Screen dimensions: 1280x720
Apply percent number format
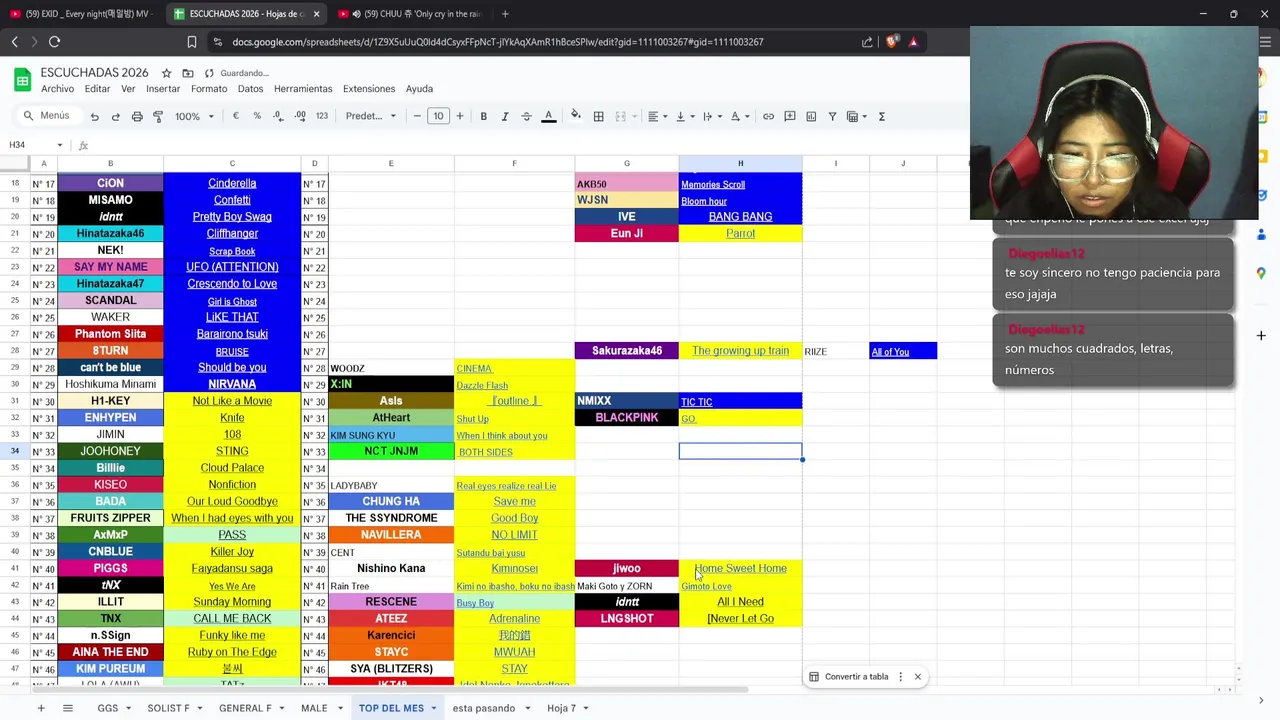[x=257, y=116]
